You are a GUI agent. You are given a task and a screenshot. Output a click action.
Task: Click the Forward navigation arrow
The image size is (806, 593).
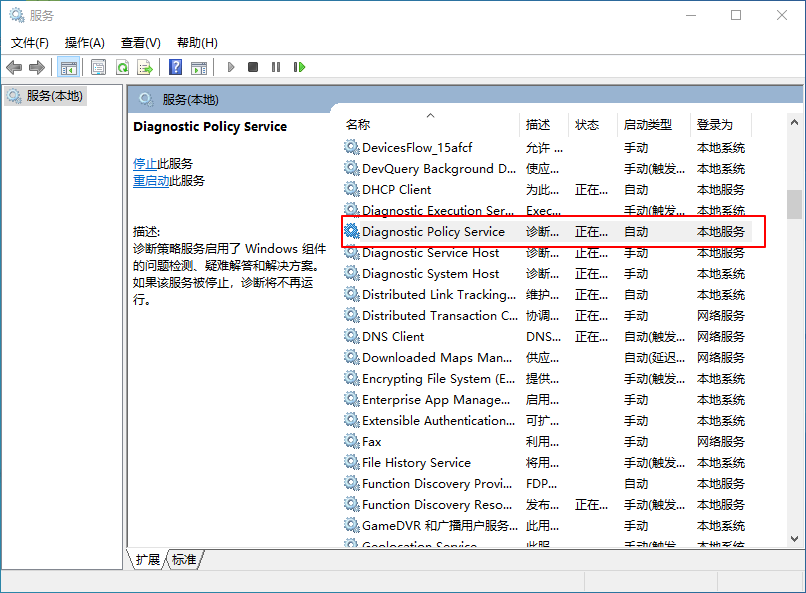tap(39, 67)
